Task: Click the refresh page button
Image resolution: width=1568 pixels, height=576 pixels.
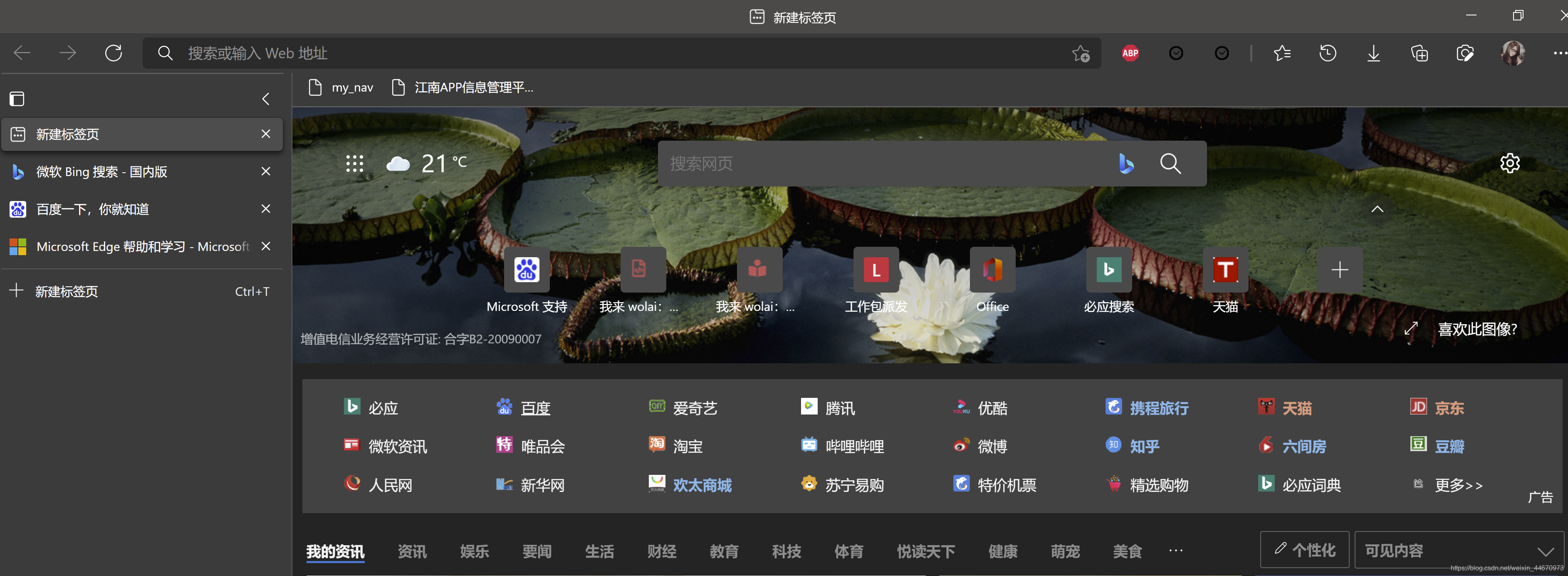Action: (113, 54)
